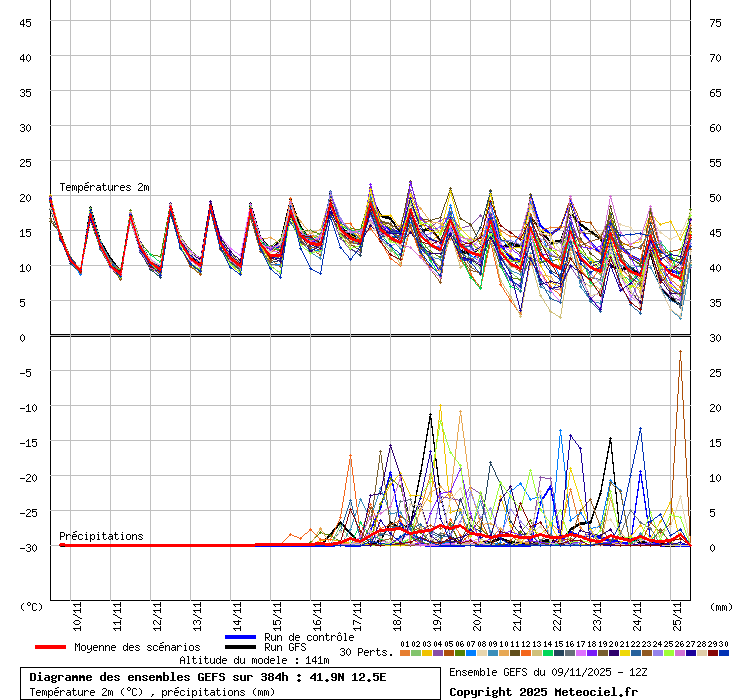
Task: Click the blue 'Run de contrôle' legend line
Action: (240, 637)
